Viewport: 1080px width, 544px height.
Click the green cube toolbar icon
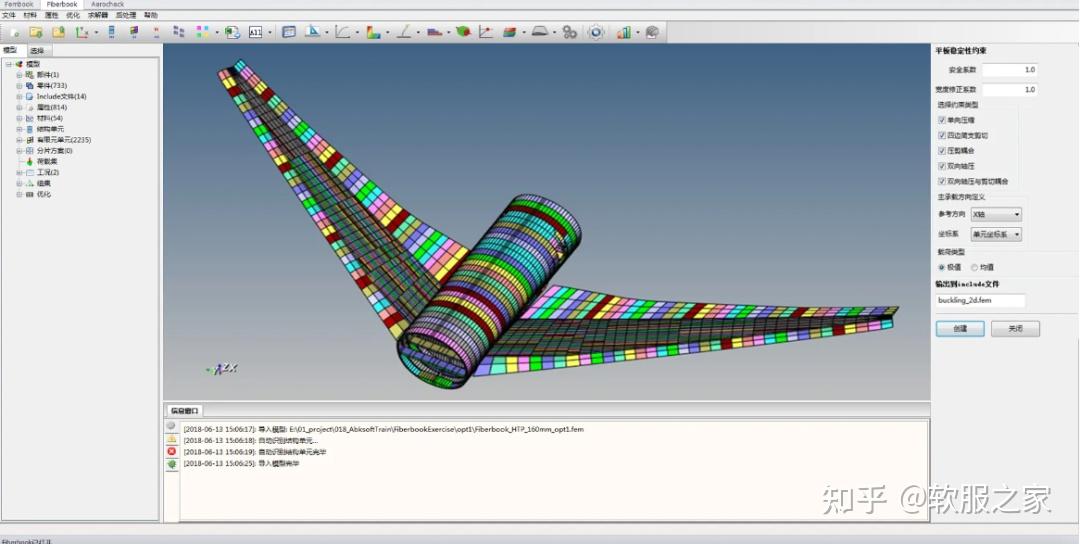[x=464, y=32]
